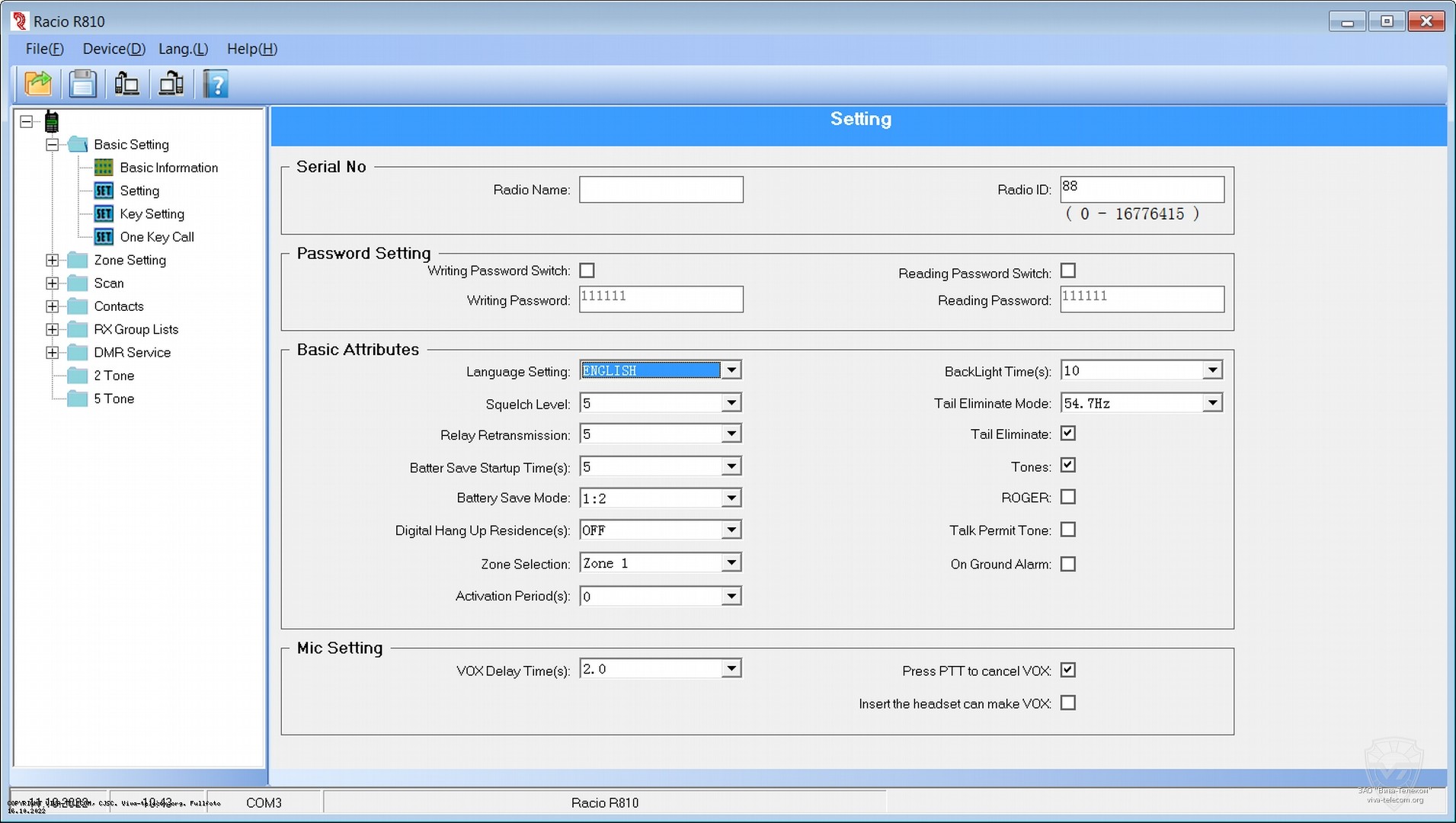This screenshot has width=1456, height=823.
Task: Open Help via question mark icon
Action: (216, 84)
